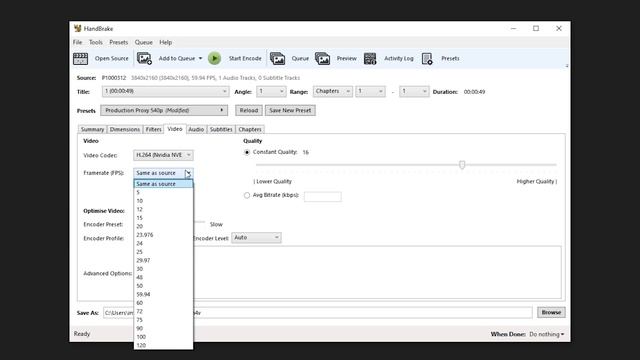Click the Advanced Options text area
The height and width of the screenshot is (360, 640).
coord(377,272)
